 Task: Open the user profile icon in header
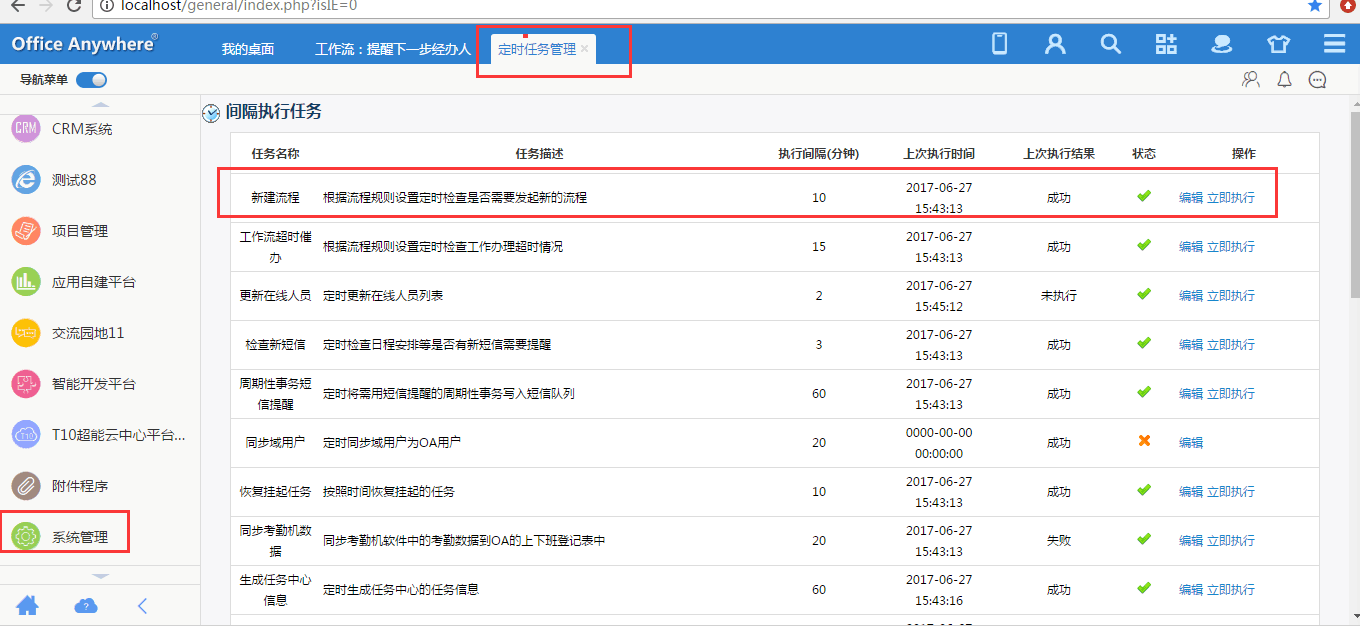coord(1054,44)
